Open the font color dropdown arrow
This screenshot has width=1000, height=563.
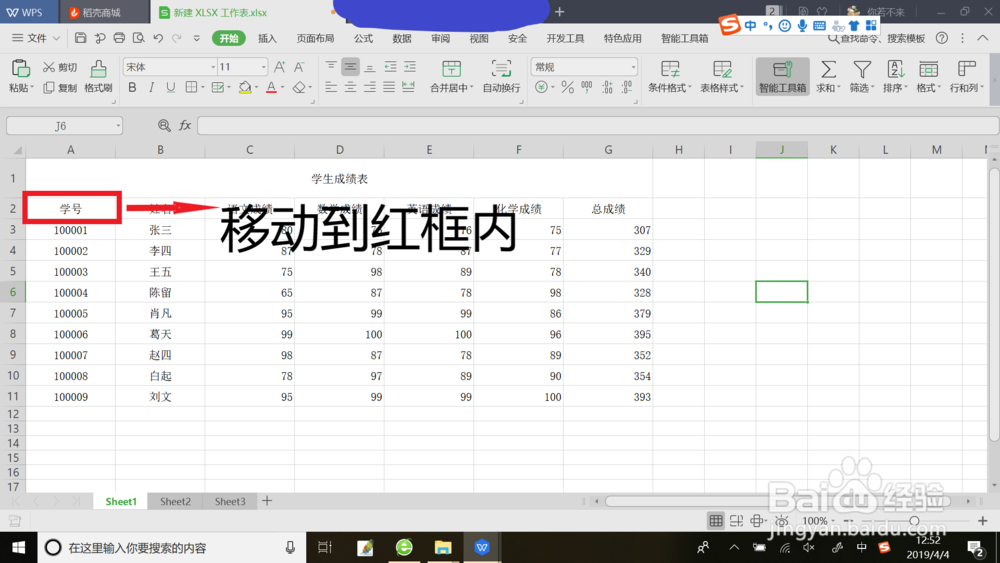point(283,87)
